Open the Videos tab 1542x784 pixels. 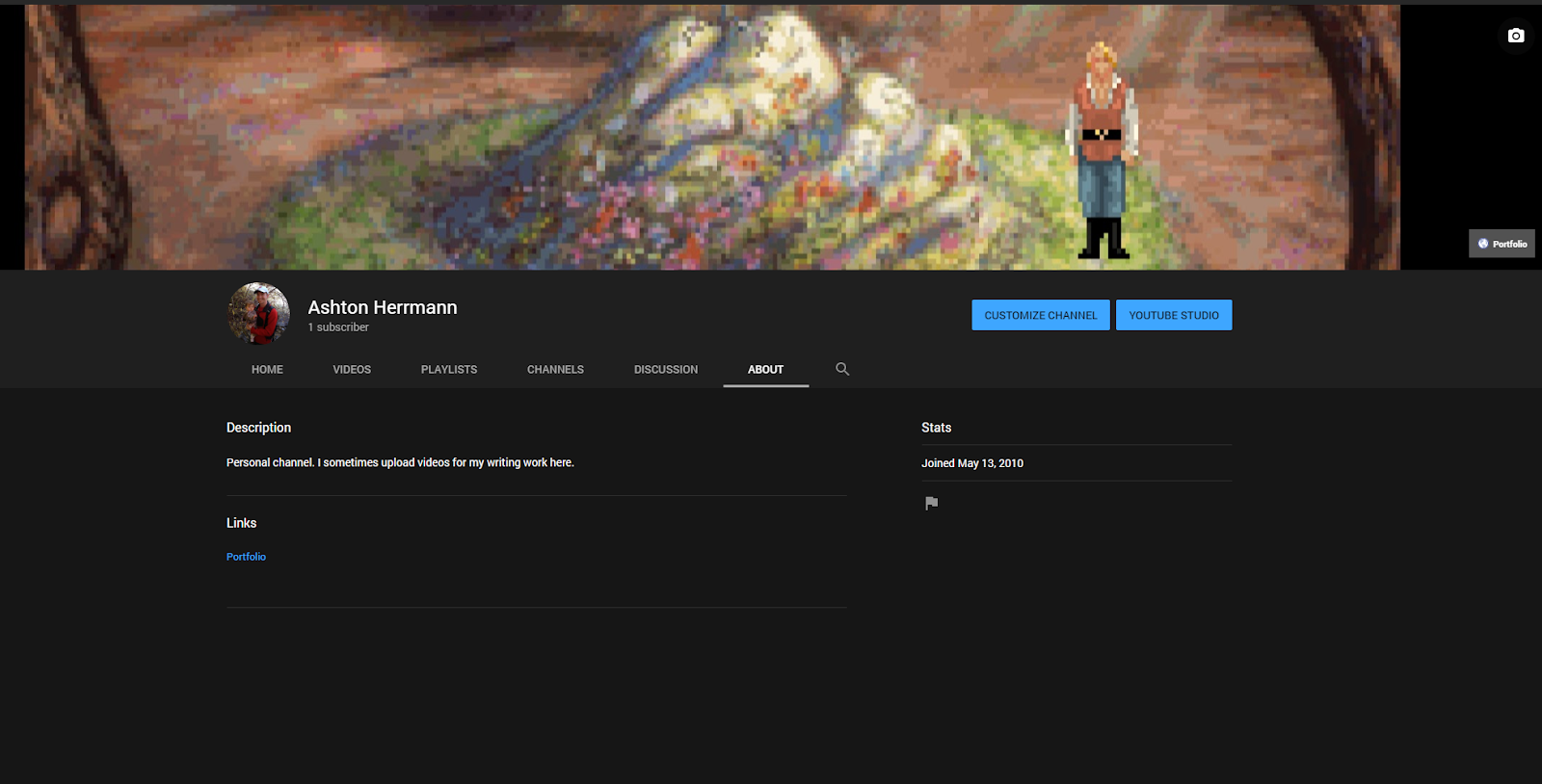point(352,370)
